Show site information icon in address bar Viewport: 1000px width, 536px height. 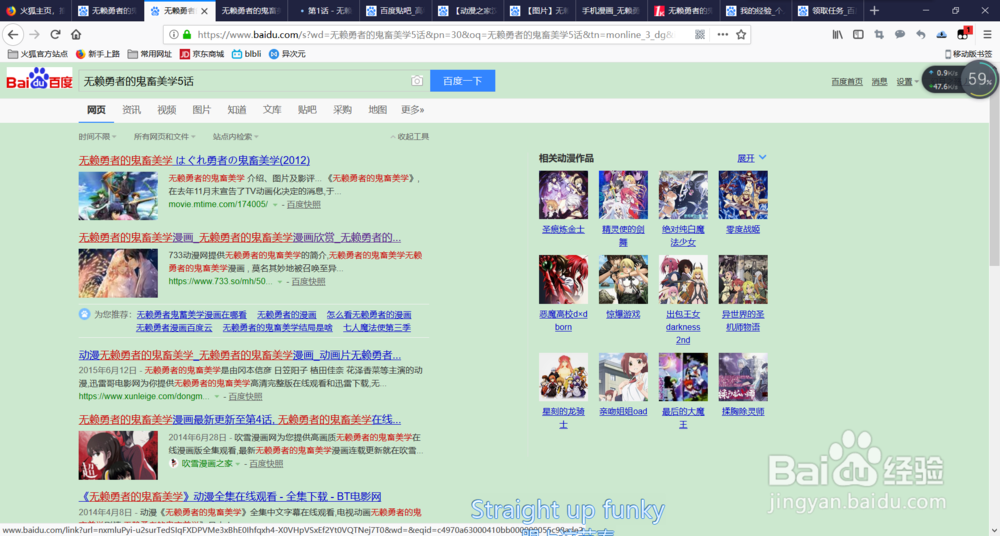tap(173, 34)
